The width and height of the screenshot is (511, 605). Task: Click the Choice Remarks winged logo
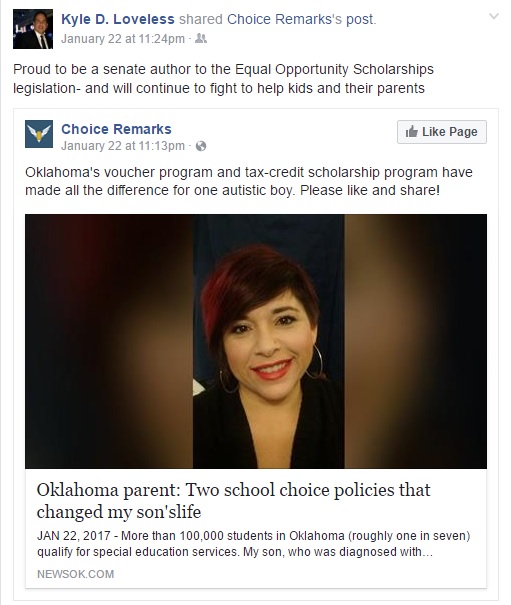[x=39, y=134]
